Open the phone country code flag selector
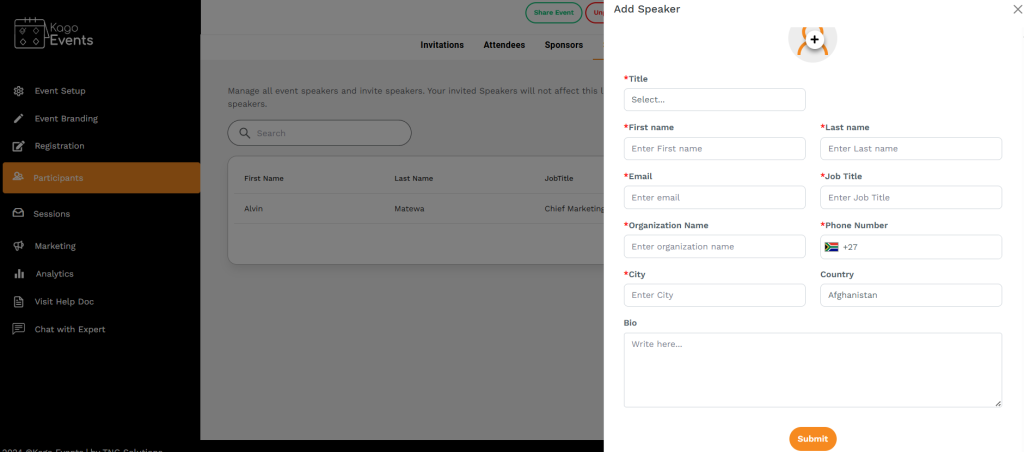This screenshot has width=1024, height=452. tap(831, 247)
